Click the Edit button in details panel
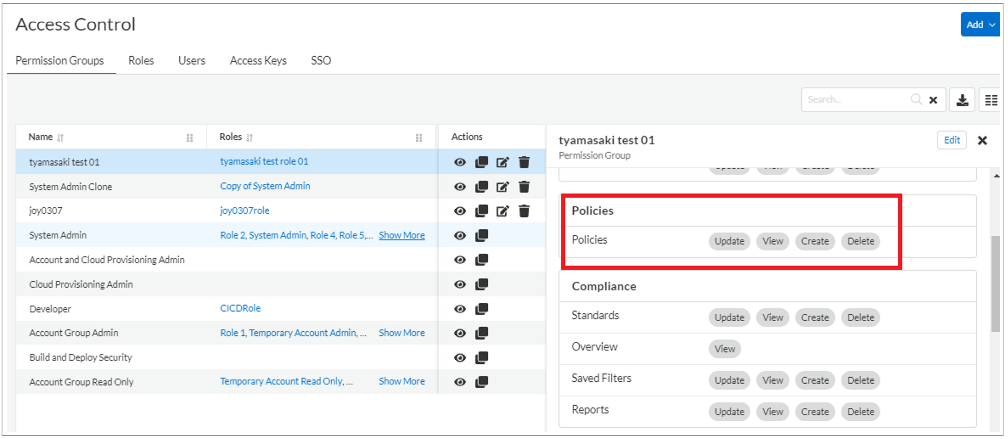Screen dimensions: 1008x439 (x=951, y=141)
